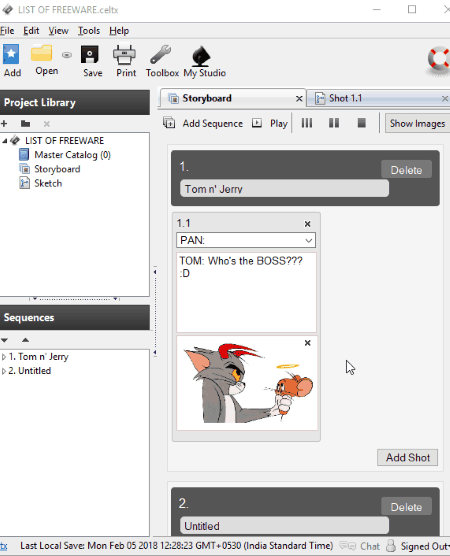Click the Show Images button
This screenshot has height=556, width=450.
pyautogui.click(x=417, y=123)
